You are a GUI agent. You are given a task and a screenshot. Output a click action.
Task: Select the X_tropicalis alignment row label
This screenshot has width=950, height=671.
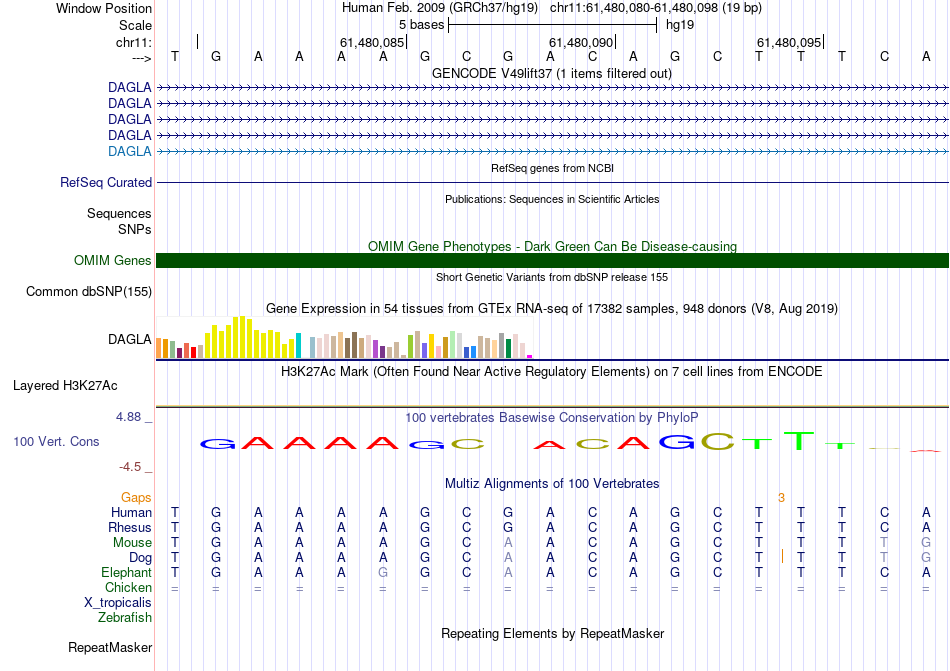[118, 603]
